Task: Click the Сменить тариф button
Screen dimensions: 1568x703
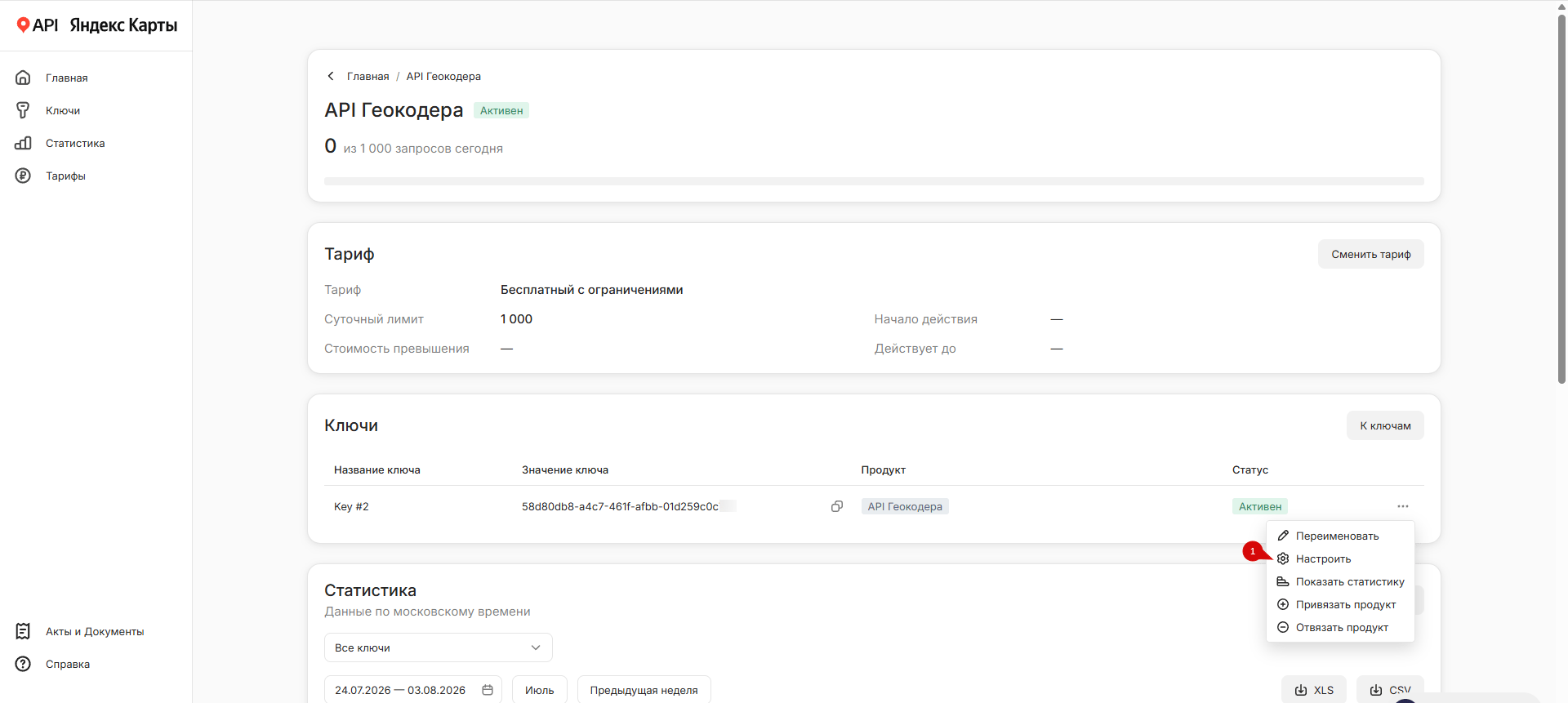Action: click(x=1371, y=254)
